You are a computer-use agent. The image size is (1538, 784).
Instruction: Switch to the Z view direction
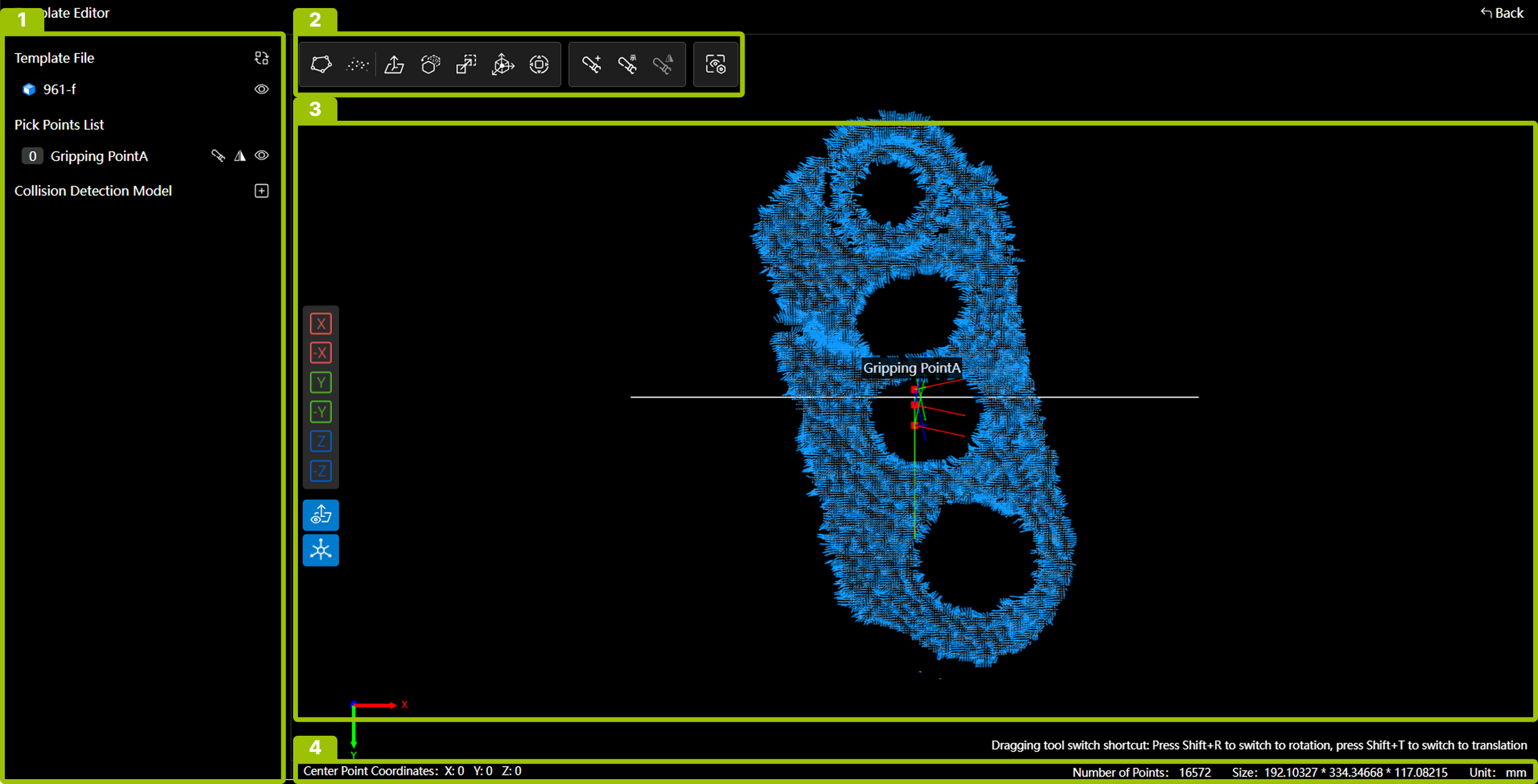[320, 442]
